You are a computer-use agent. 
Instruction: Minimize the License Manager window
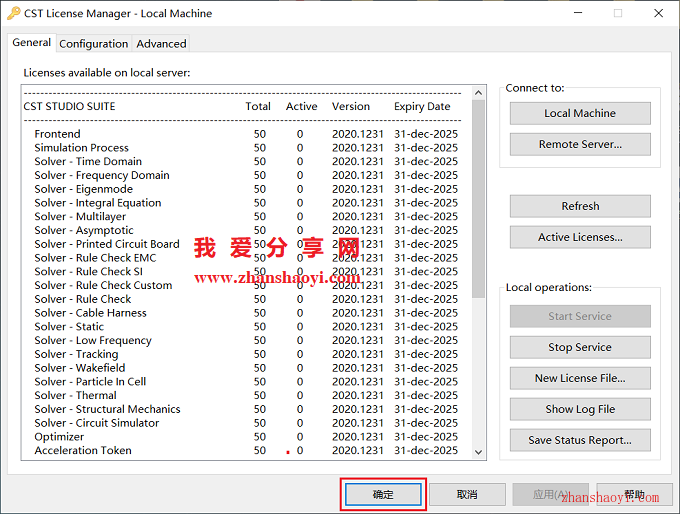[x=578, y=13]
